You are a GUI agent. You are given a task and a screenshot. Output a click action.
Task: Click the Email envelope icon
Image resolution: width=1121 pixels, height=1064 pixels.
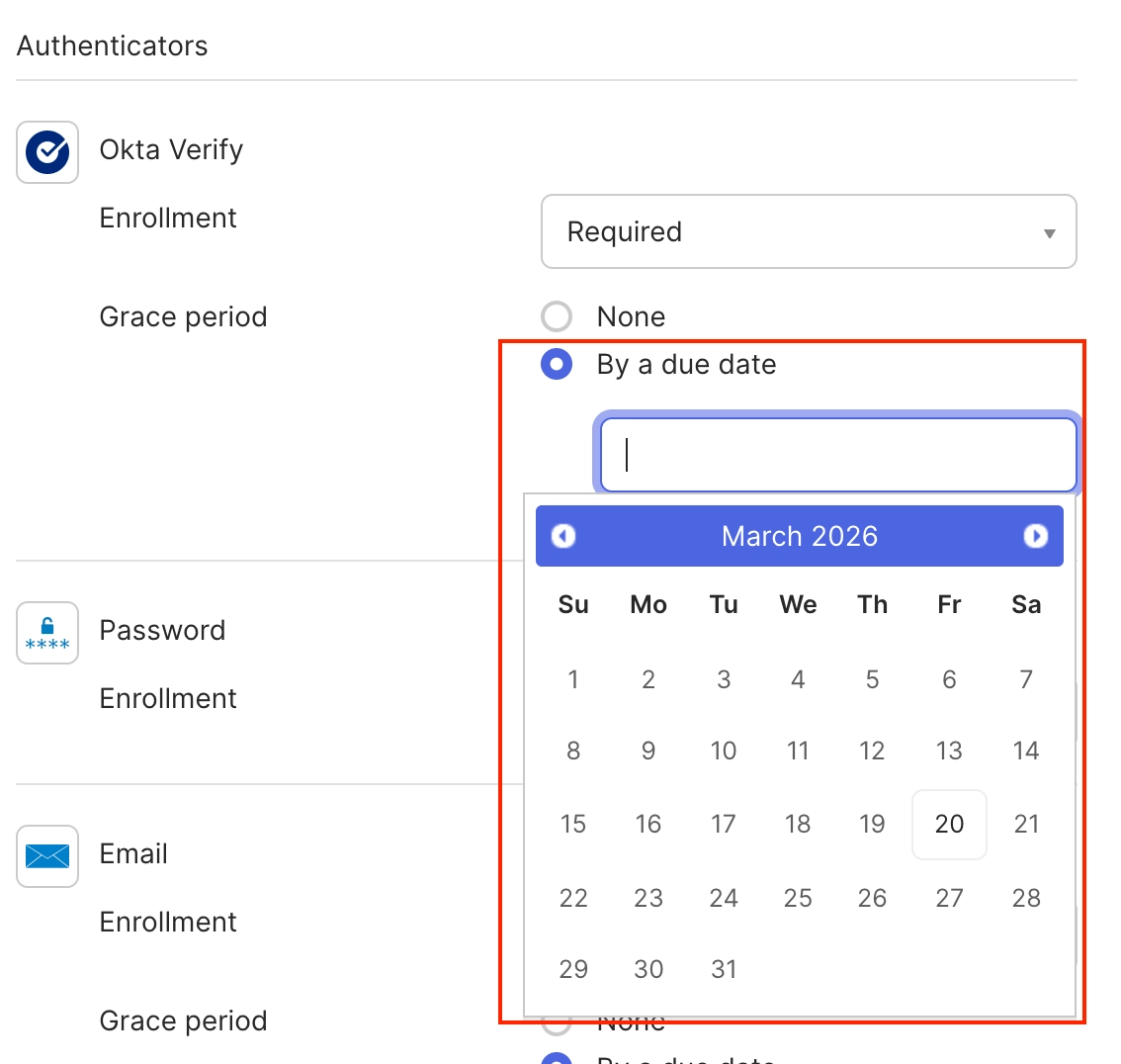(47, 856)
